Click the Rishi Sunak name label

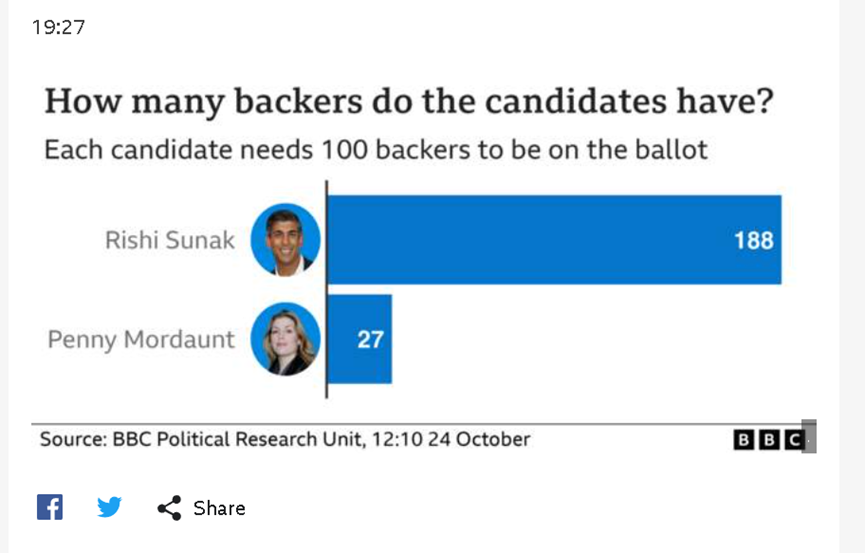pos(170,240)
